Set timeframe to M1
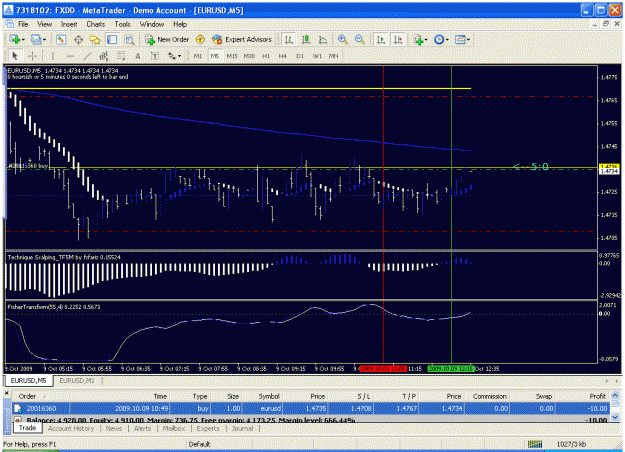The height and width of the screenshot is (452, 625). pyautogui.click(x=198, y=56)
